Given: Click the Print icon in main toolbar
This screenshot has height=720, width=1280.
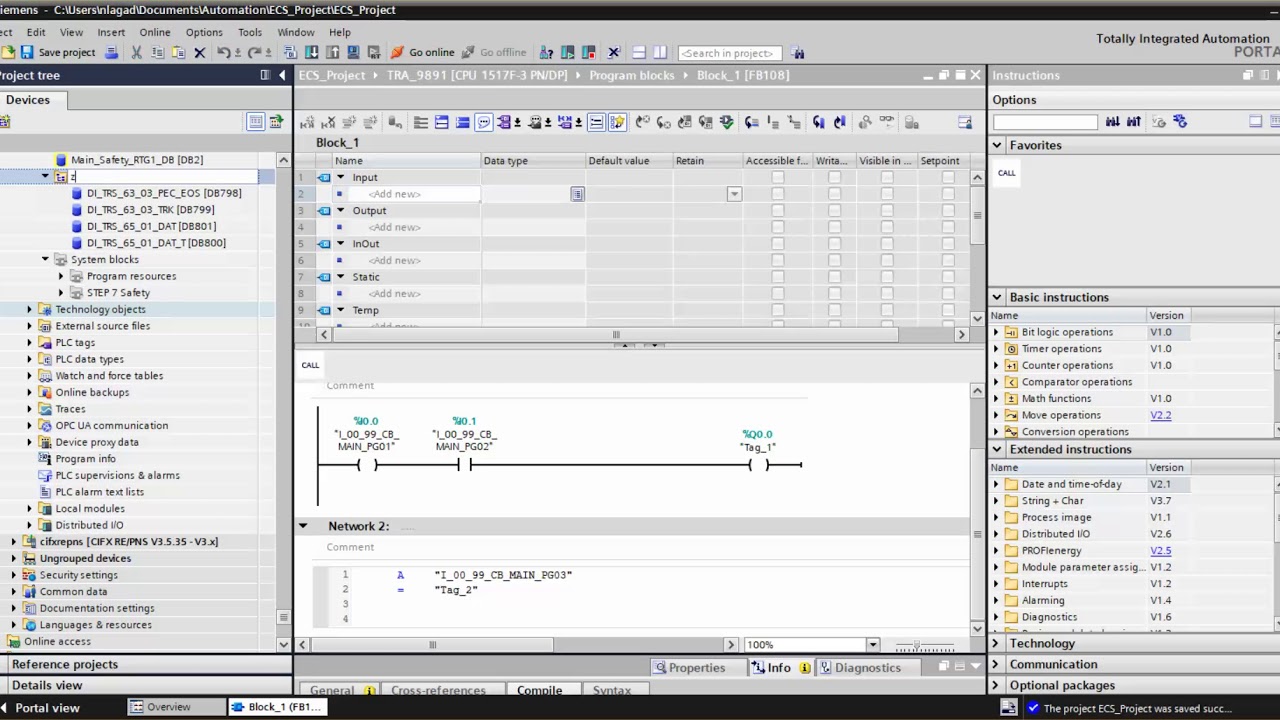Looking at the screenshot, I should (x=111, y=52).
